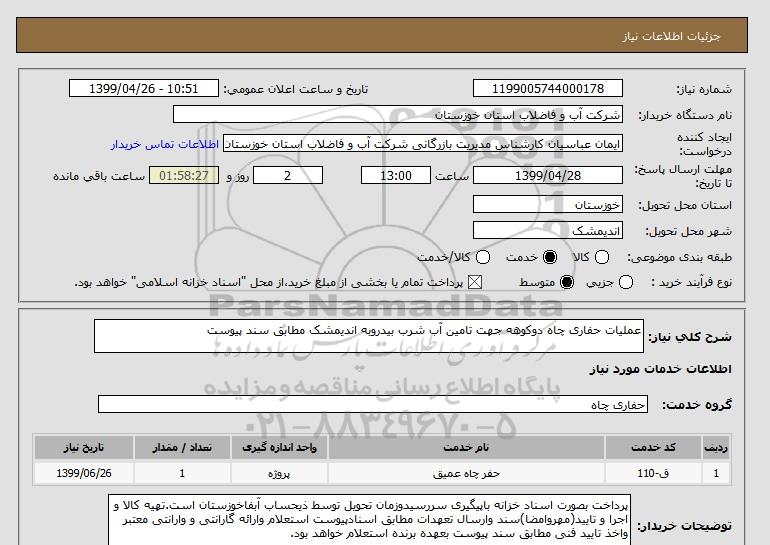Click the remaining days field showing 2
Viewport: 770px width, 545px height.
288,175
